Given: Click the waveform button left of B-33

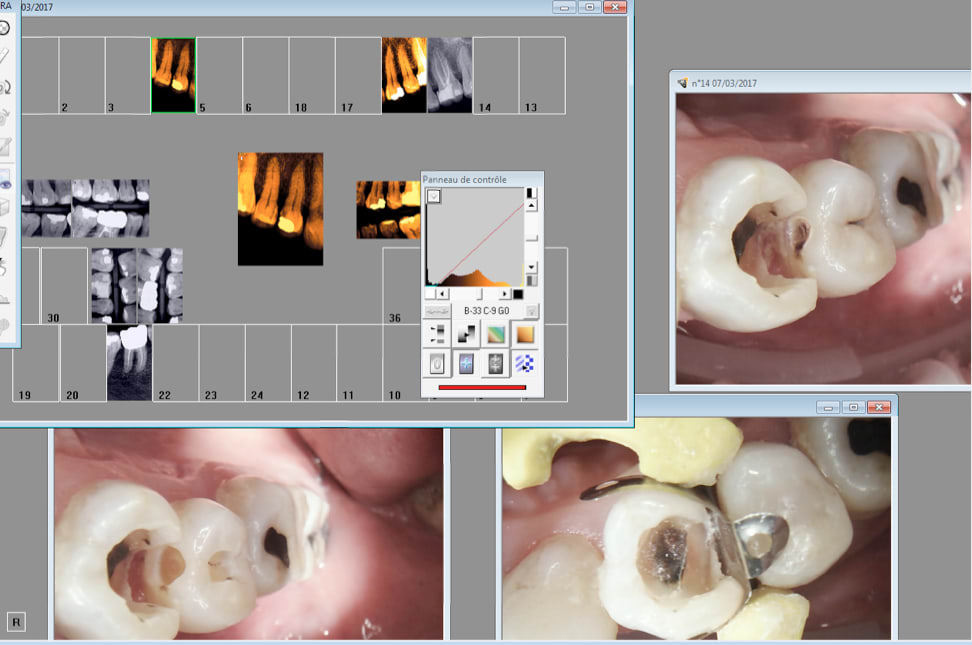Looking at the screenshot, I should [437, 311].
